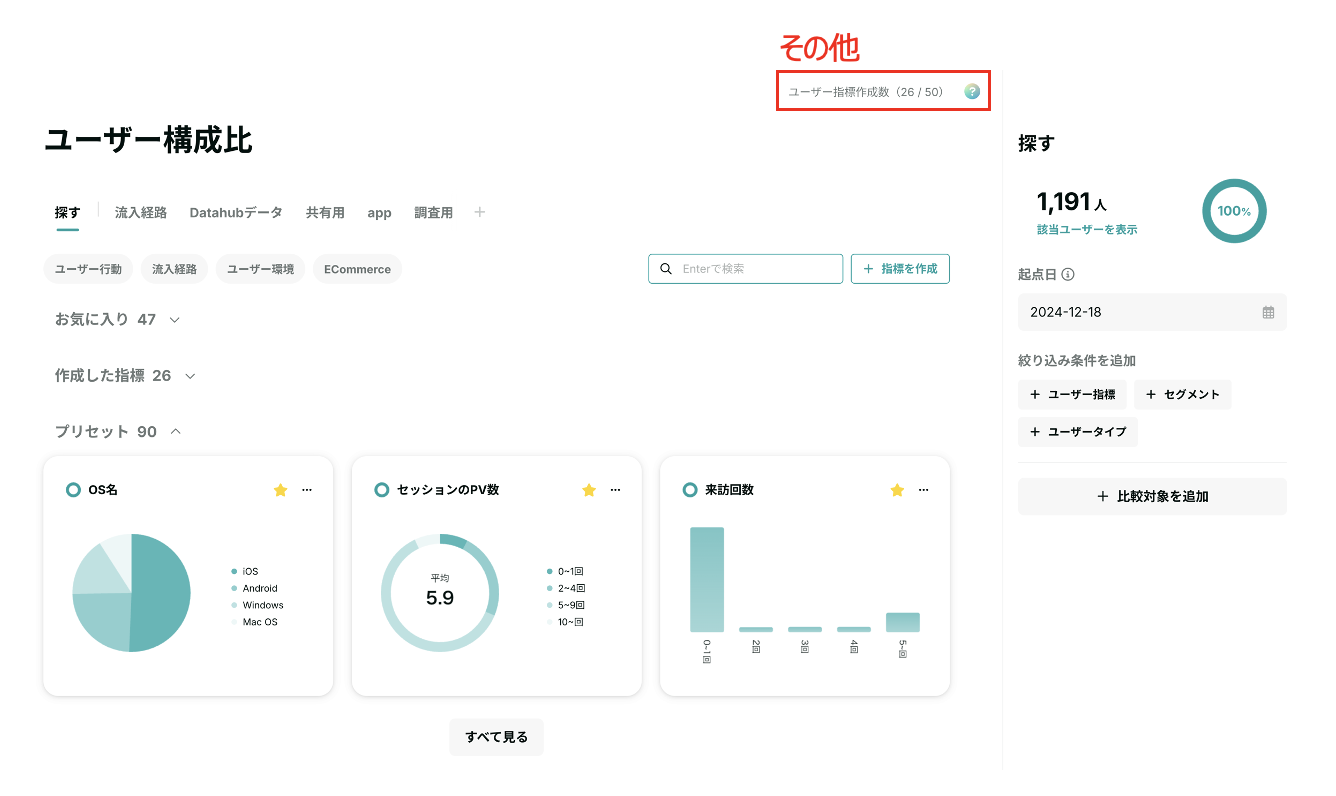Click the すべて見る button

pos(496,737)
